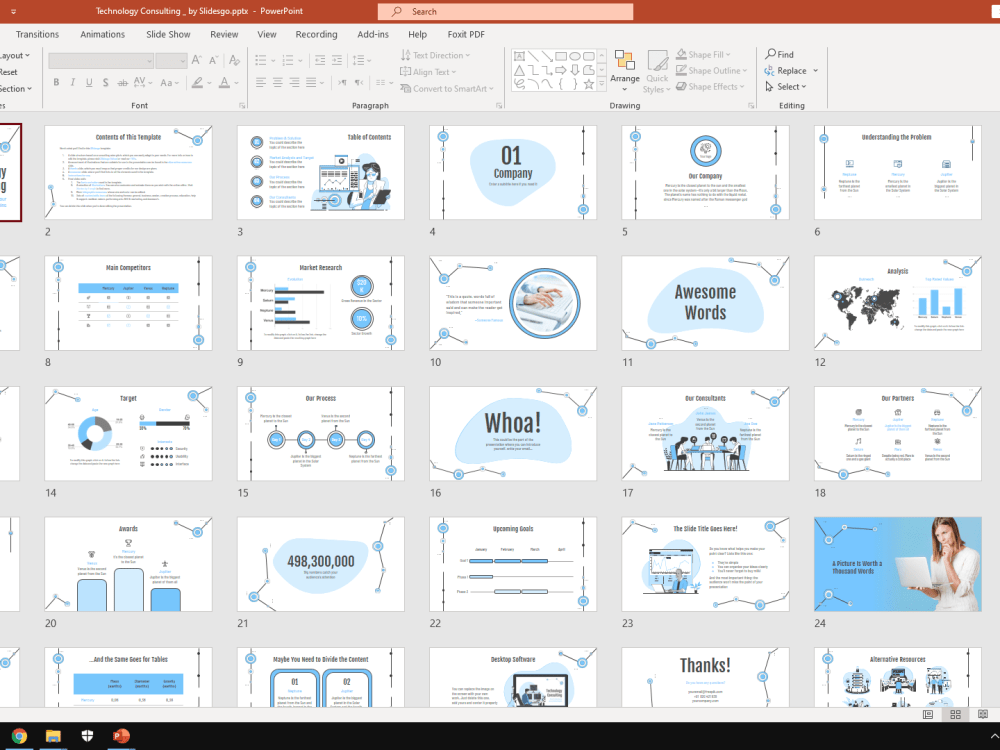This screenshot has height=750, width=1000.
Task: Click the zoom slider in the status bar
Action: 997,714
